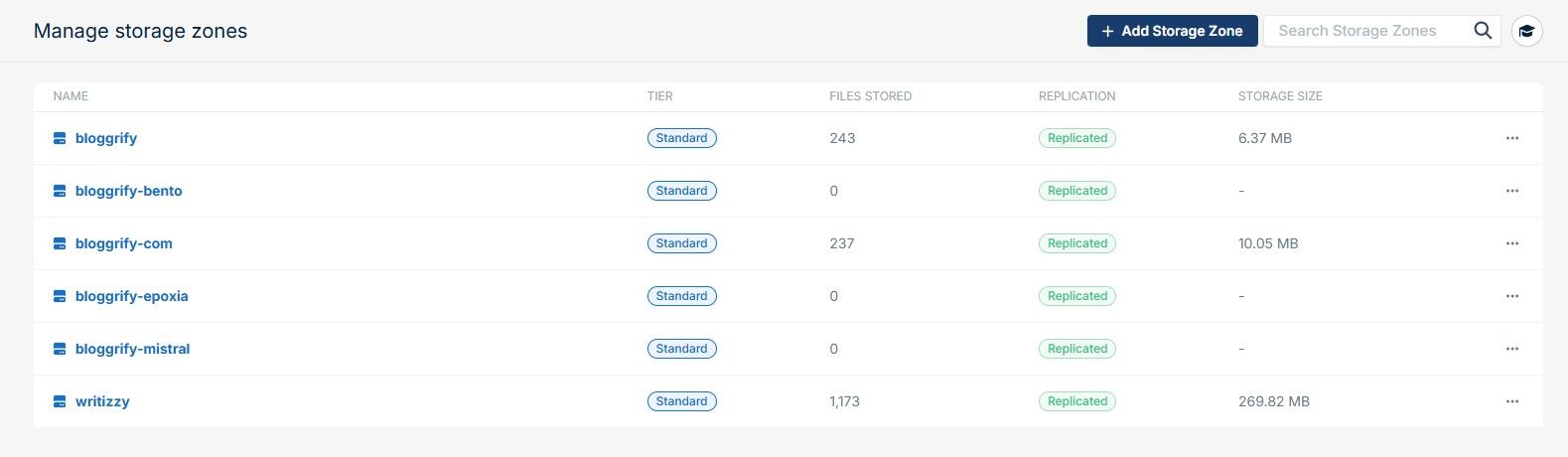Open three-dot menu for bloggrify-bento
The image size is (1568, 457).
pyautogui.click(x=1511, y=191)
